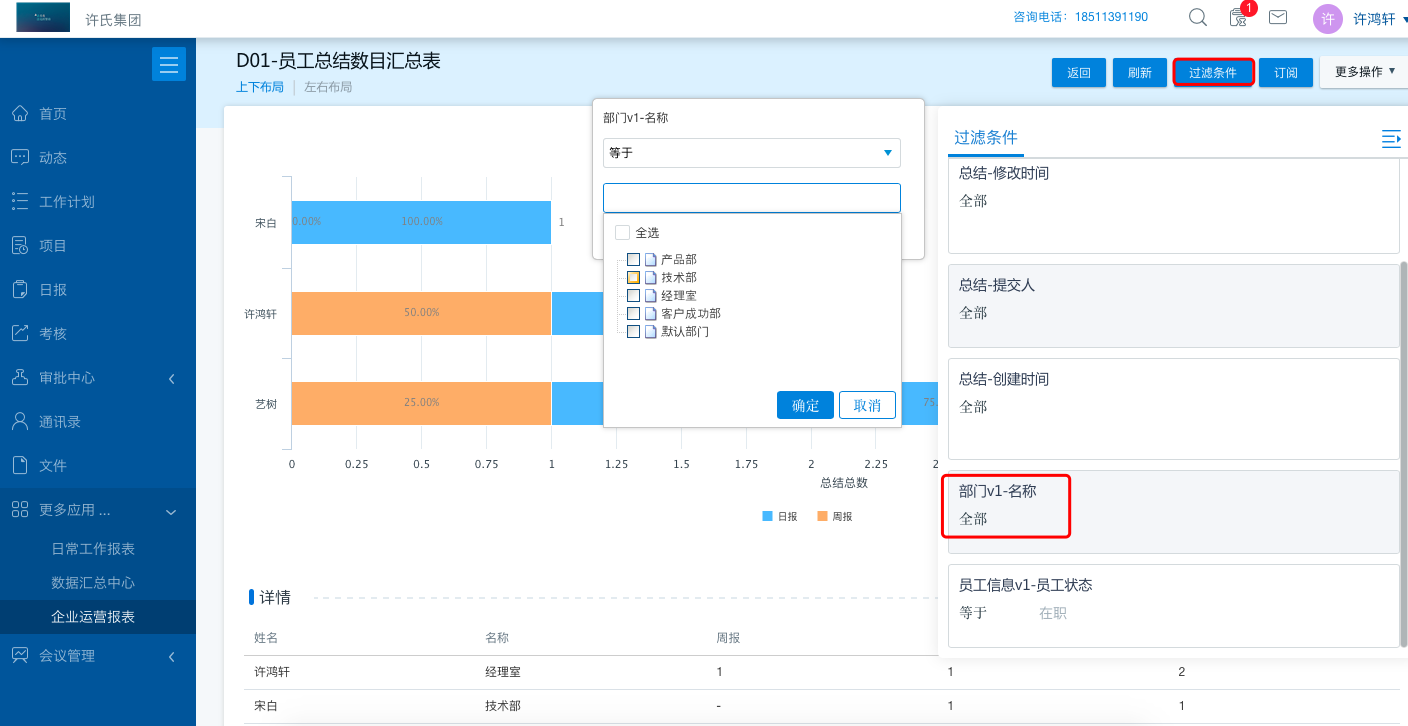Click the 订阅 button
1408x726 pixels.
pyautogui.click(x=1286, y=73)
